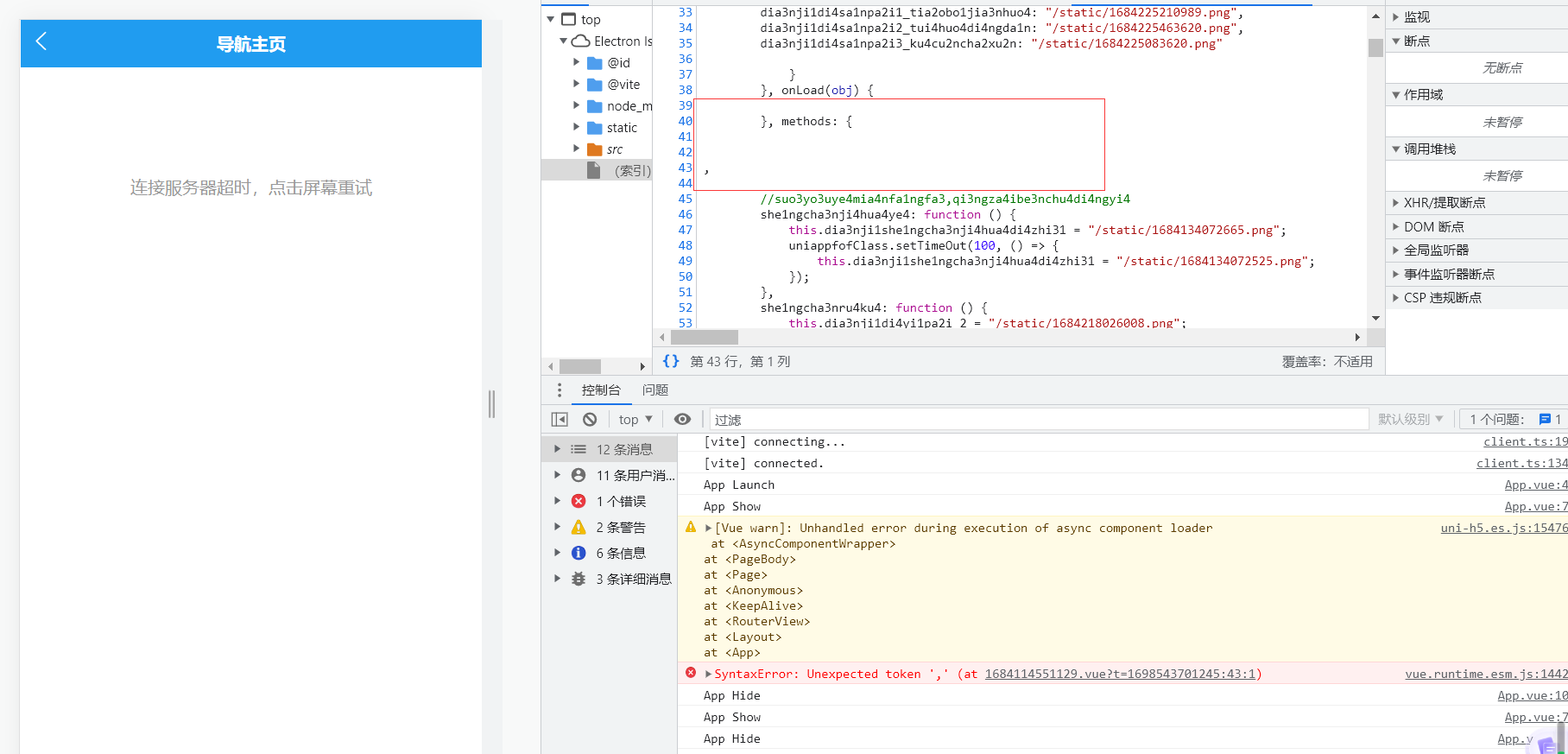The height and width of the screenshot is (754, 1568).
Task: Click the code editor vertical scrollbar thumb
Action: point(1375,47)
